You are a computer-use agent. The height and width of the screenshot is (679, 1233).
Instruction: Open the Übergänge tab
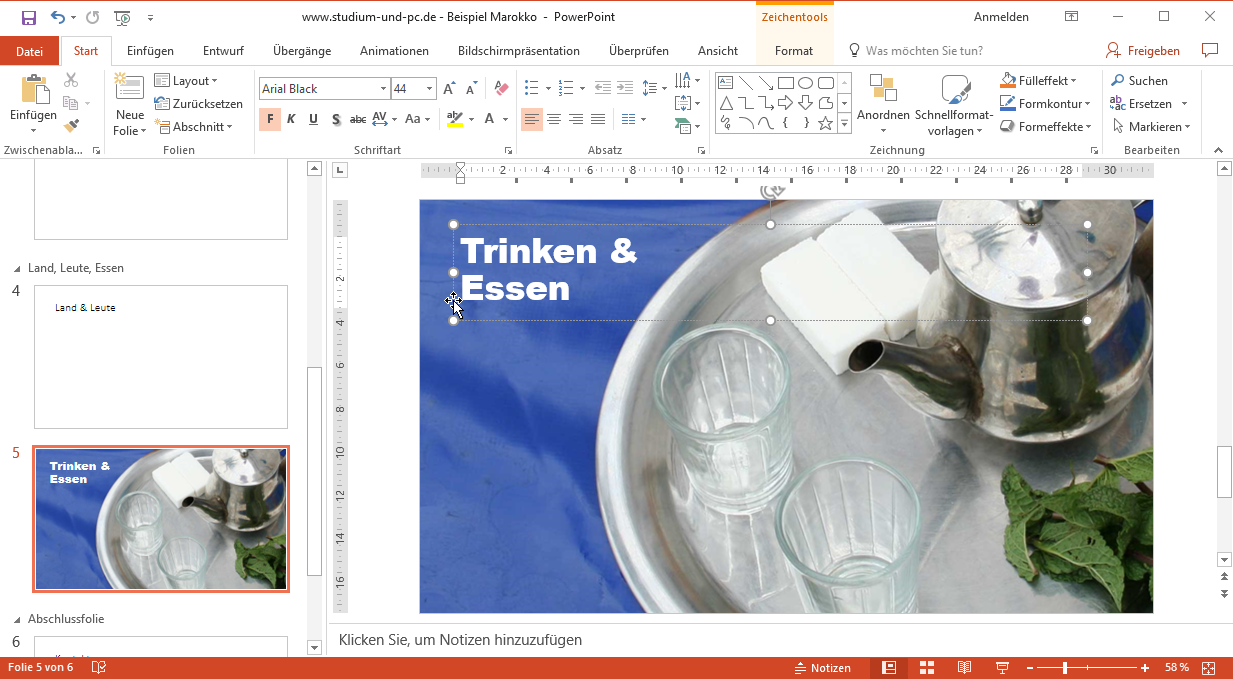tap(301, 51)
